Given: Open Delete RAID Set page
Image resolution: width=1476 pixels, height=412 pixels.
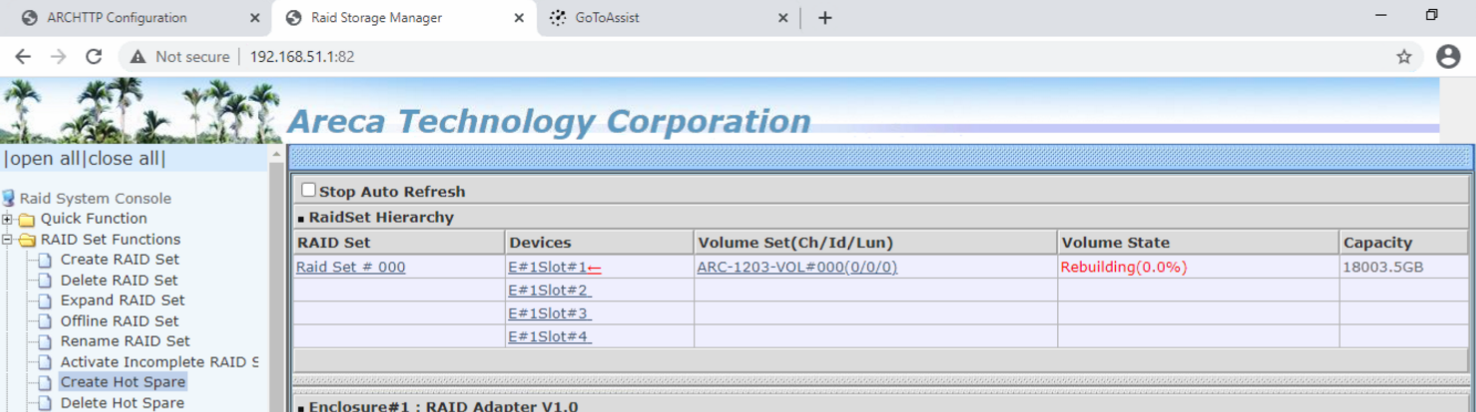Looking at the screenshot, I should point(119,280).
